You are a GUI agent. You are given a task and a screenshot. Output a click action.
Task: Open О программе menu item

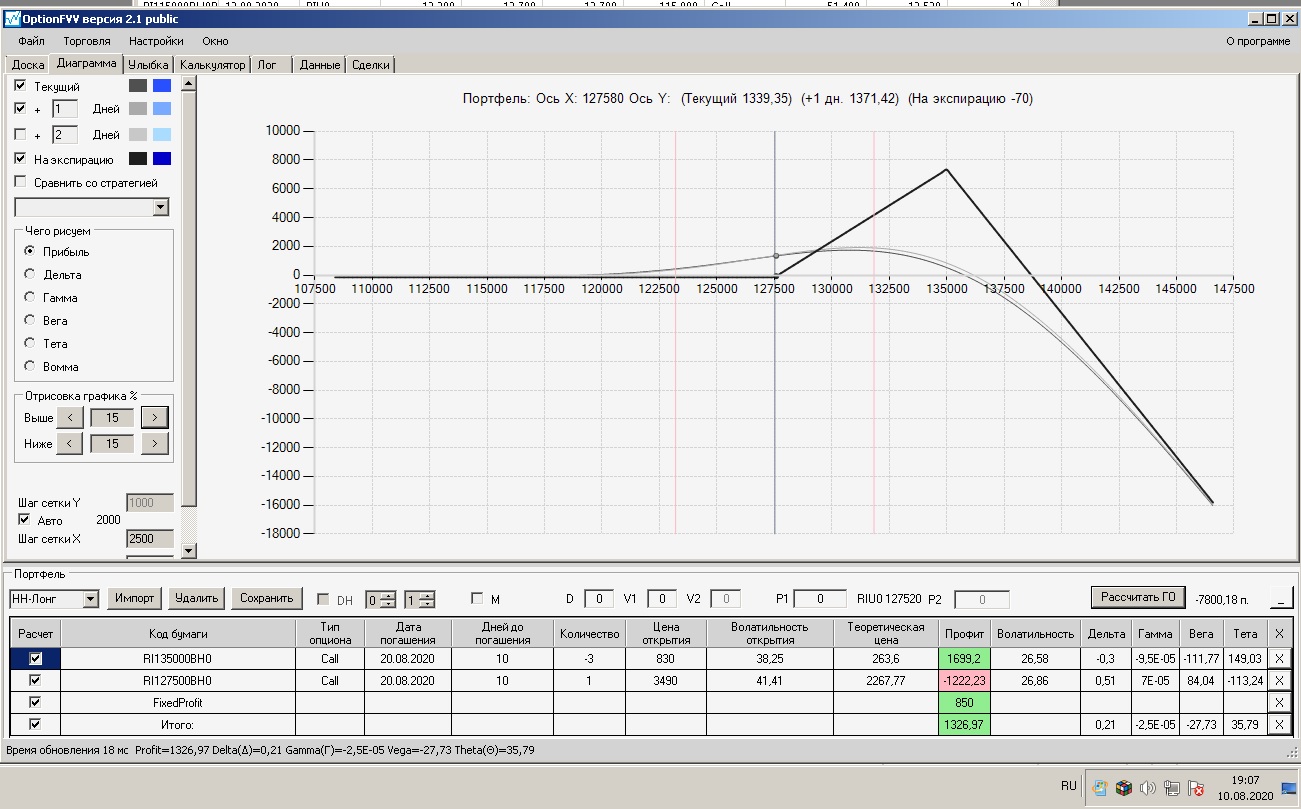click(x=1258, y=41)
